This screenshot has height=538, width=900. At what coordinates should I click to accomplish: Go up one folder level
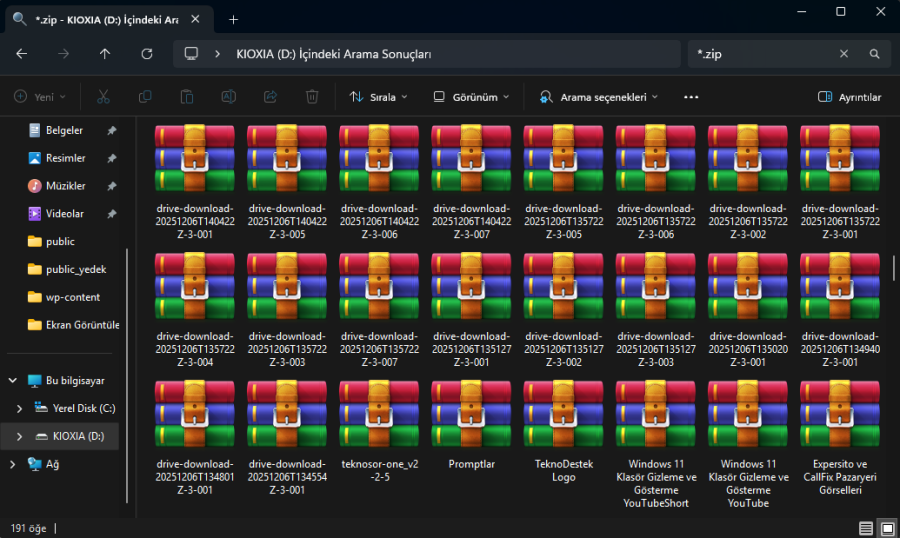pyautogui.click(x=105, y=54)
